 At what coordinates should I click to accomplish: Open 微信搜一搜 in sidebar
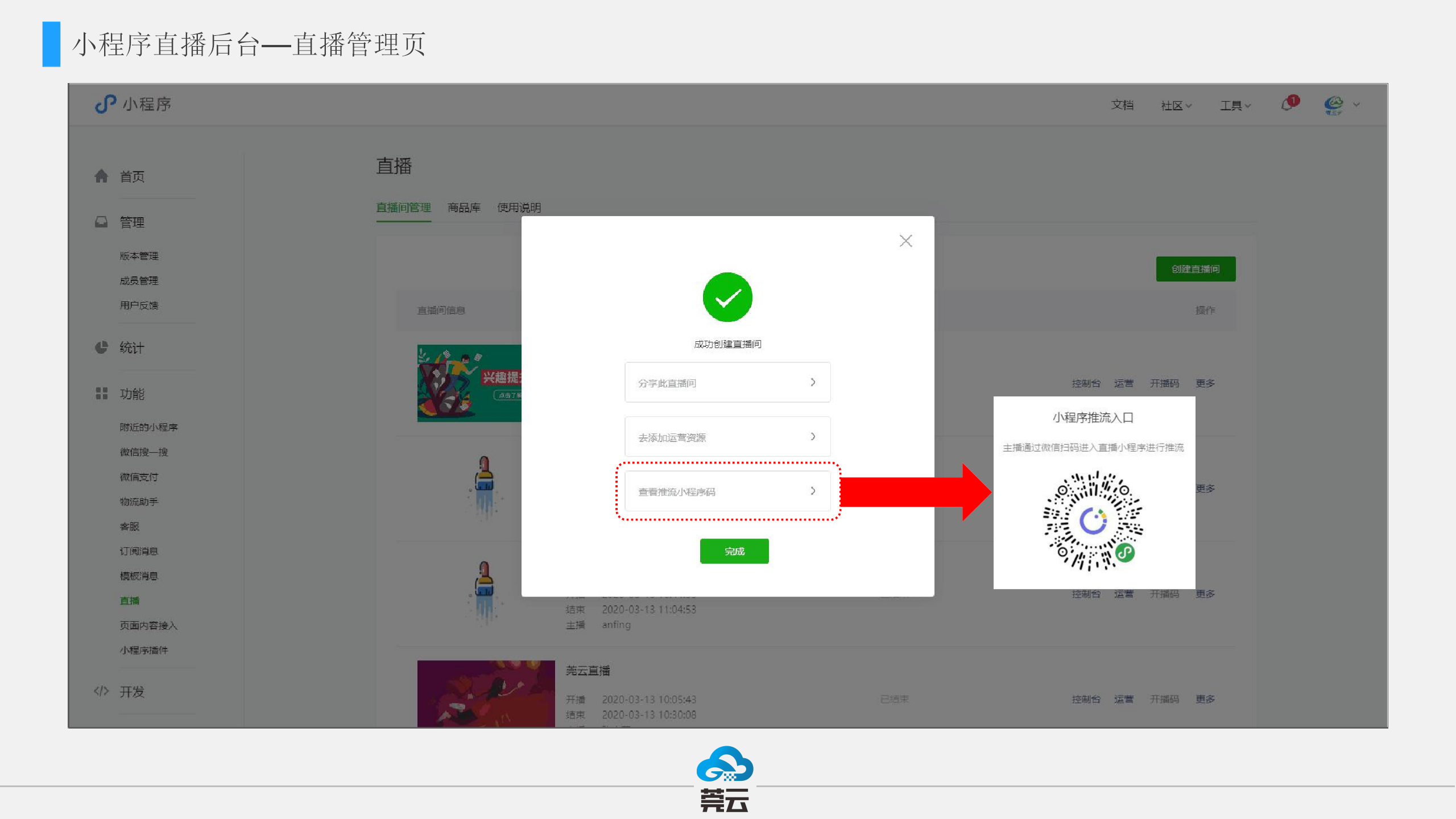pos(144,452)
